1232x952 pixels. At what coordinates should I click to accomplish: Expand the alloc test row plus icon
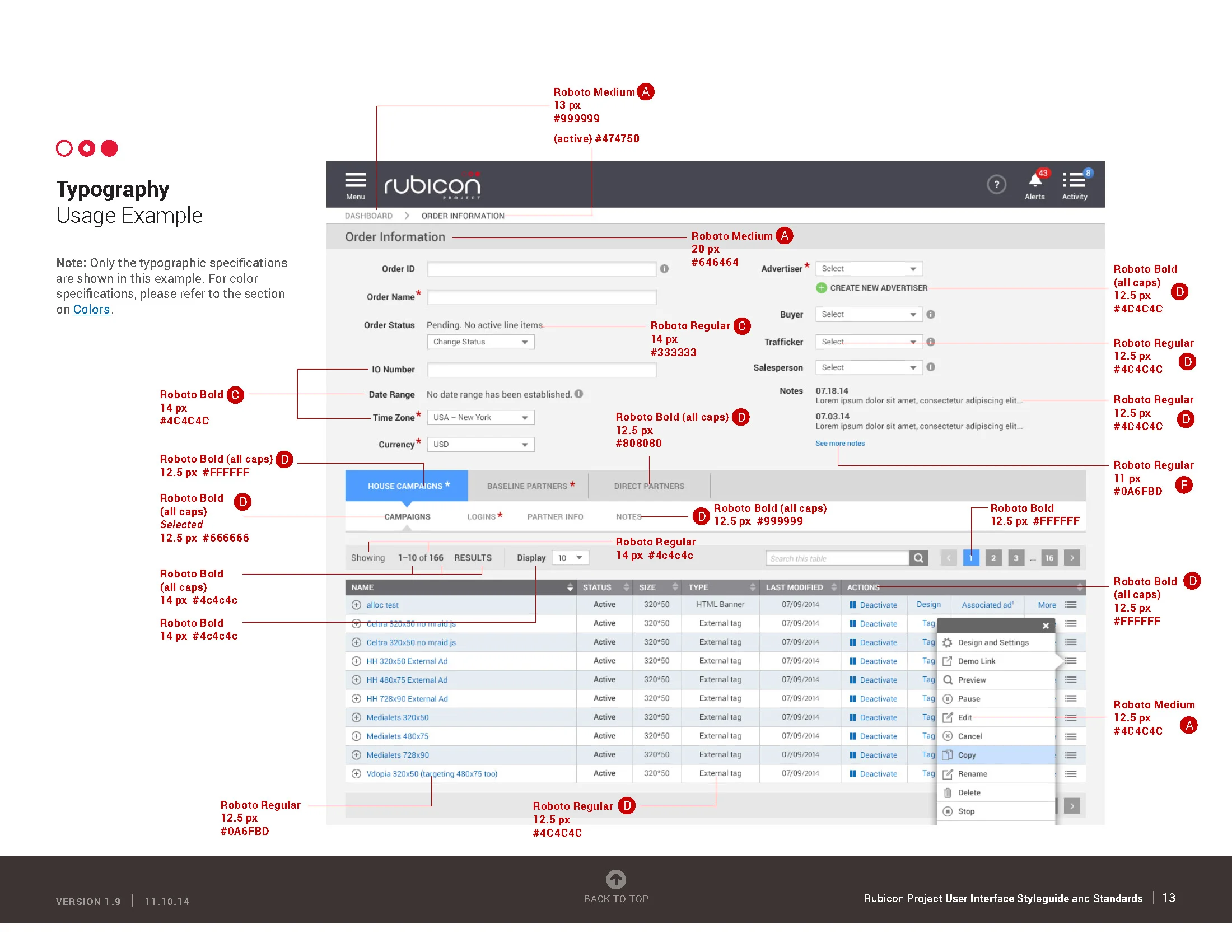click(x=357, y=605)
